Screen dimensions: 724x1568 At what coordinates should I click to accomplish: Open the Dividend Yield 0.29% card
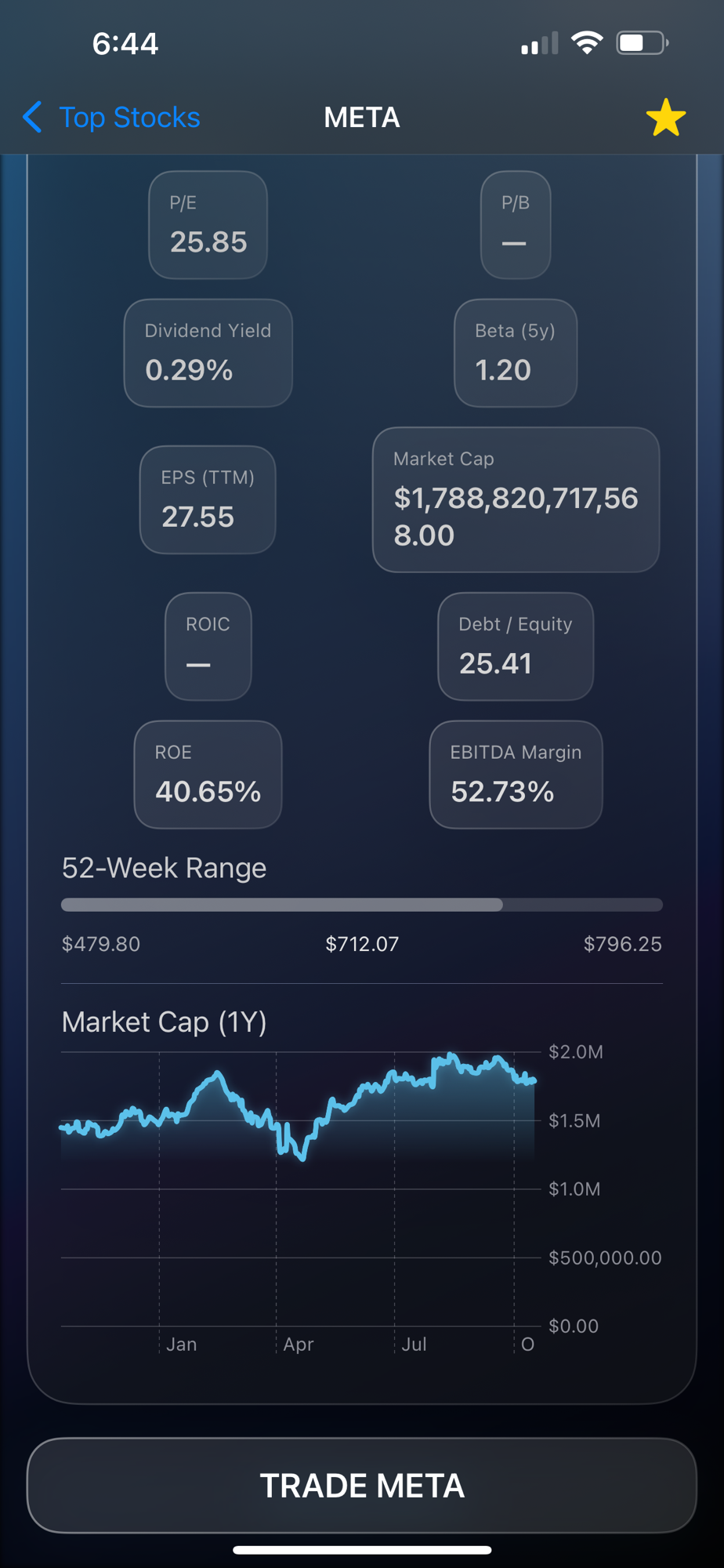click(x=208, y=353)
